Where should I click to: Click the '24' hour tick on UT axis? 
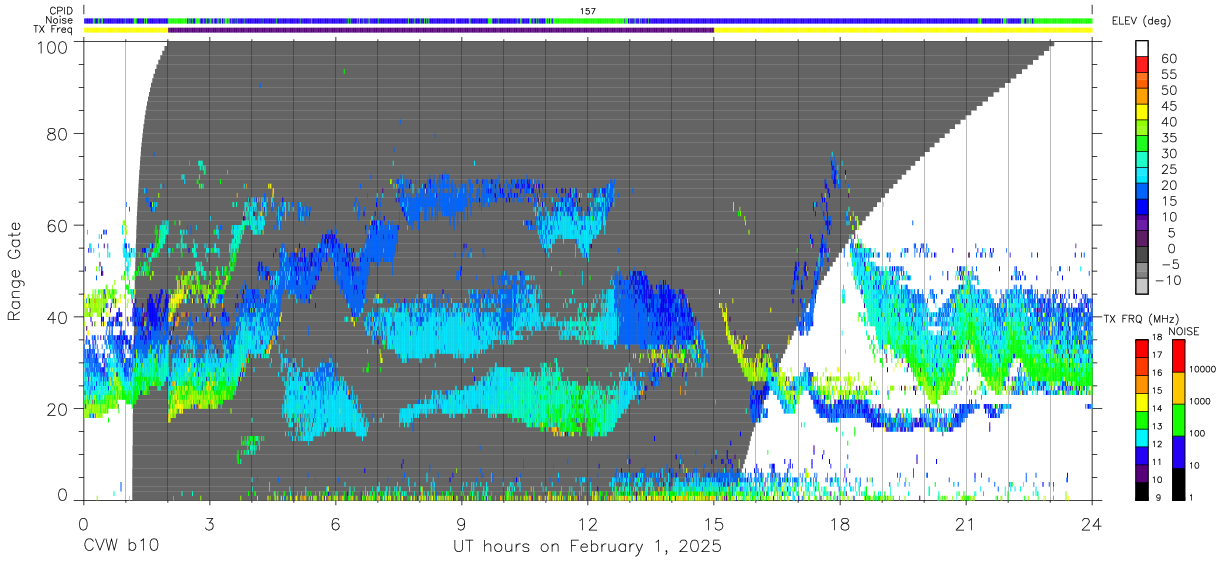click(x=1092, y=524)
